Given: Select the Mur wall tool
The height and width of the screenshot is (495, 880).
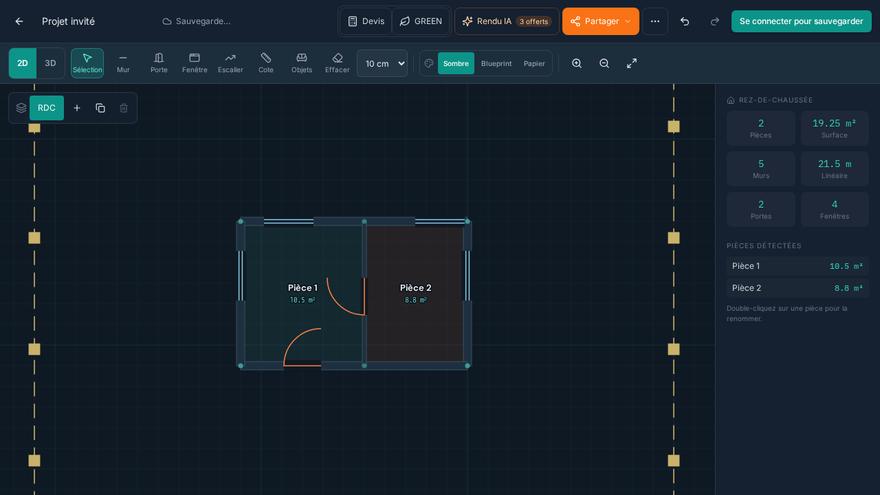Looking at the screenshot, I should [x=123, y=63].
